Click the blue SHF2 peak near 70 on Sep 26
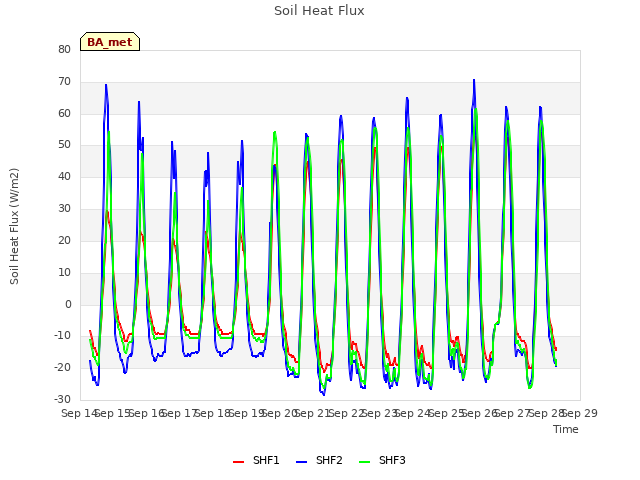Image resolution: width=640 pixels, height=480 pixels. coord(474,80)
